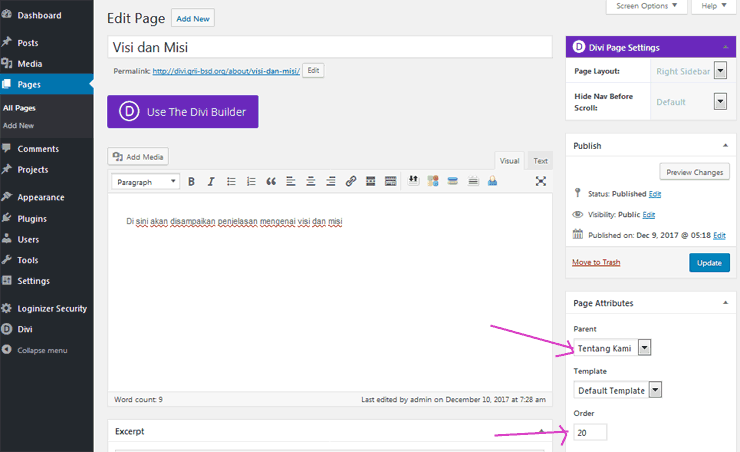The width and height of the screenshot is (740, 452).
Task: Insert a bulleted list
Action: pyautogui.click(x=231, y=182)
